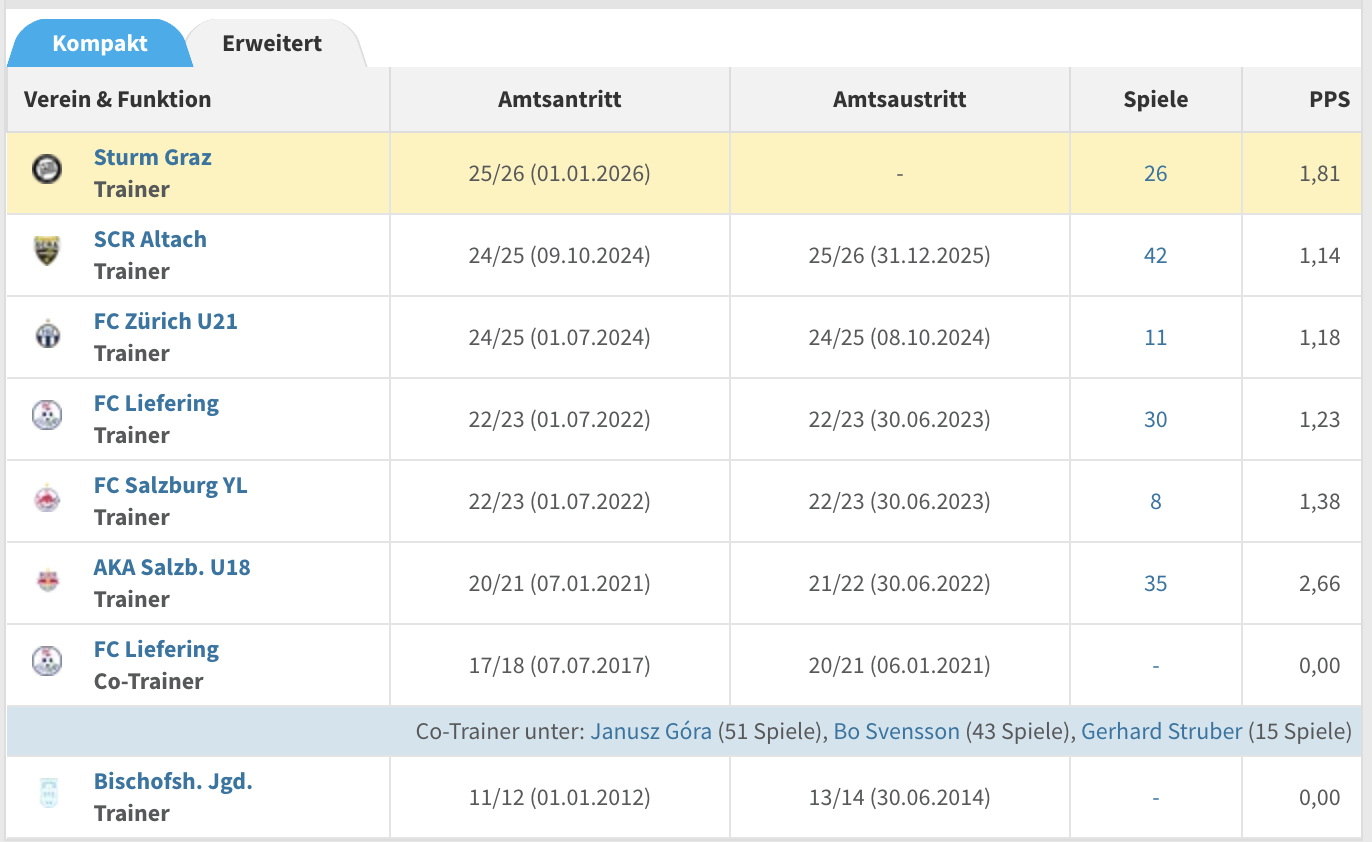The image size is (1372, 842).
Task: Select the end date 20/21 (06.01.2021)
Action: tap(900, 666)
